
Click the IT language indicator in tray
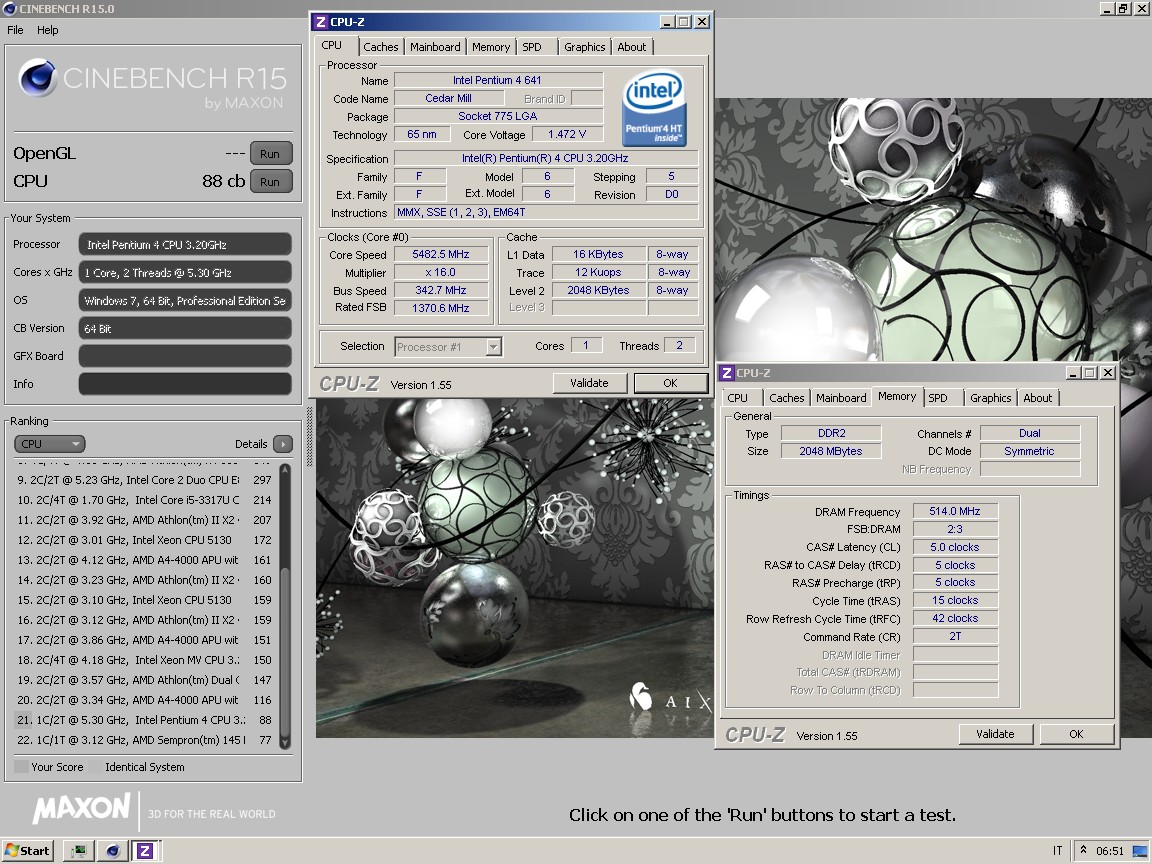pos(1057,851)
